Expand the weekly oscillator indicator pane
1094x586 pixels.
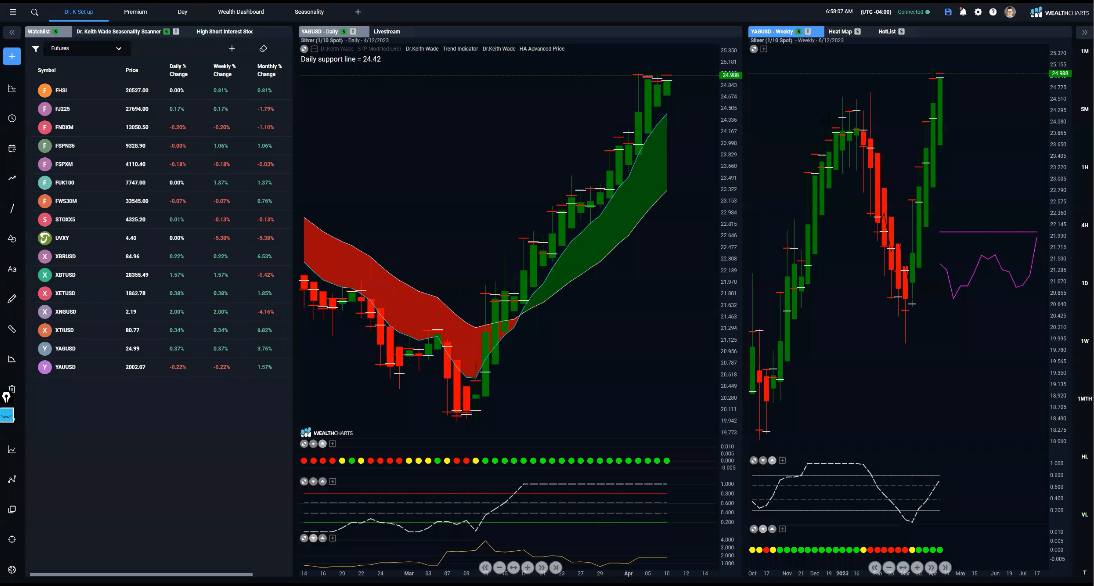tap(782, 460)
